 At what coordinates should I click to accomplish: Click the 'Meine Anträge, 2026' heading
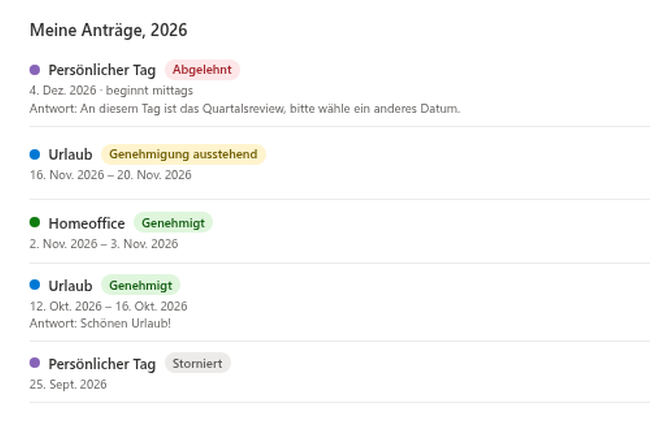click(108, 30)
